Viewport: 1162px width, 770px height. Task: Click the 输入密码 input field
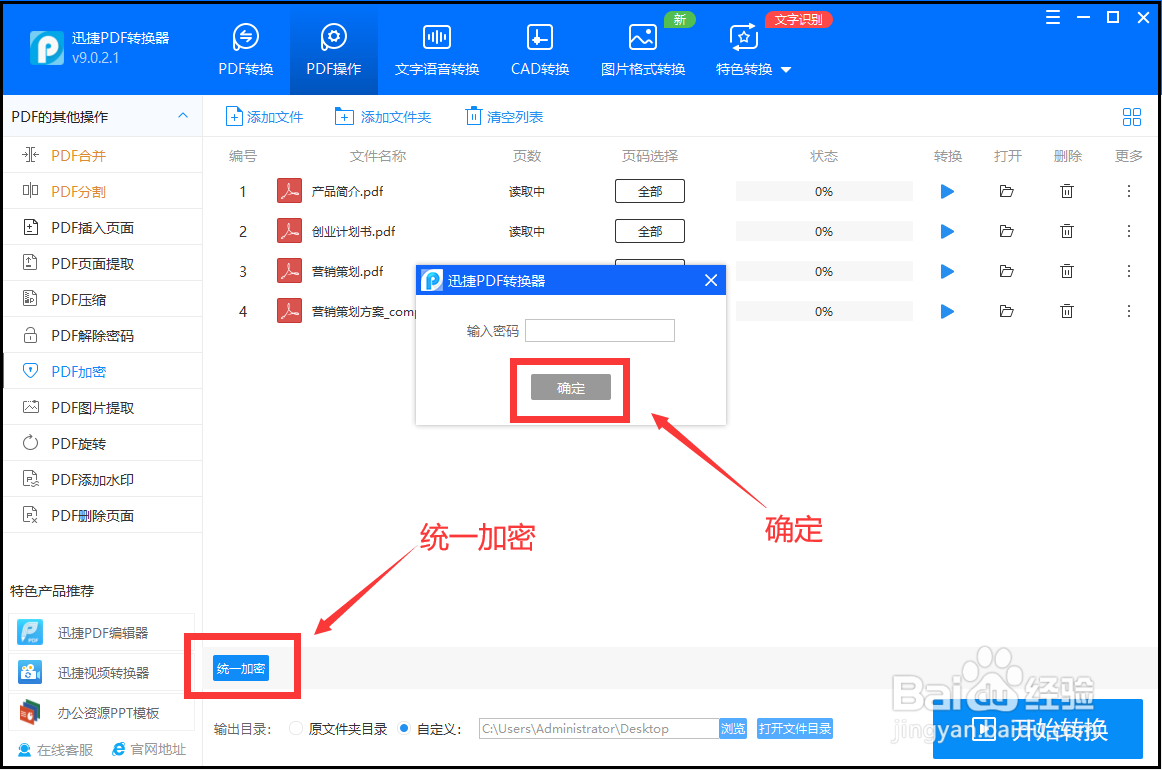pos(600,331)
